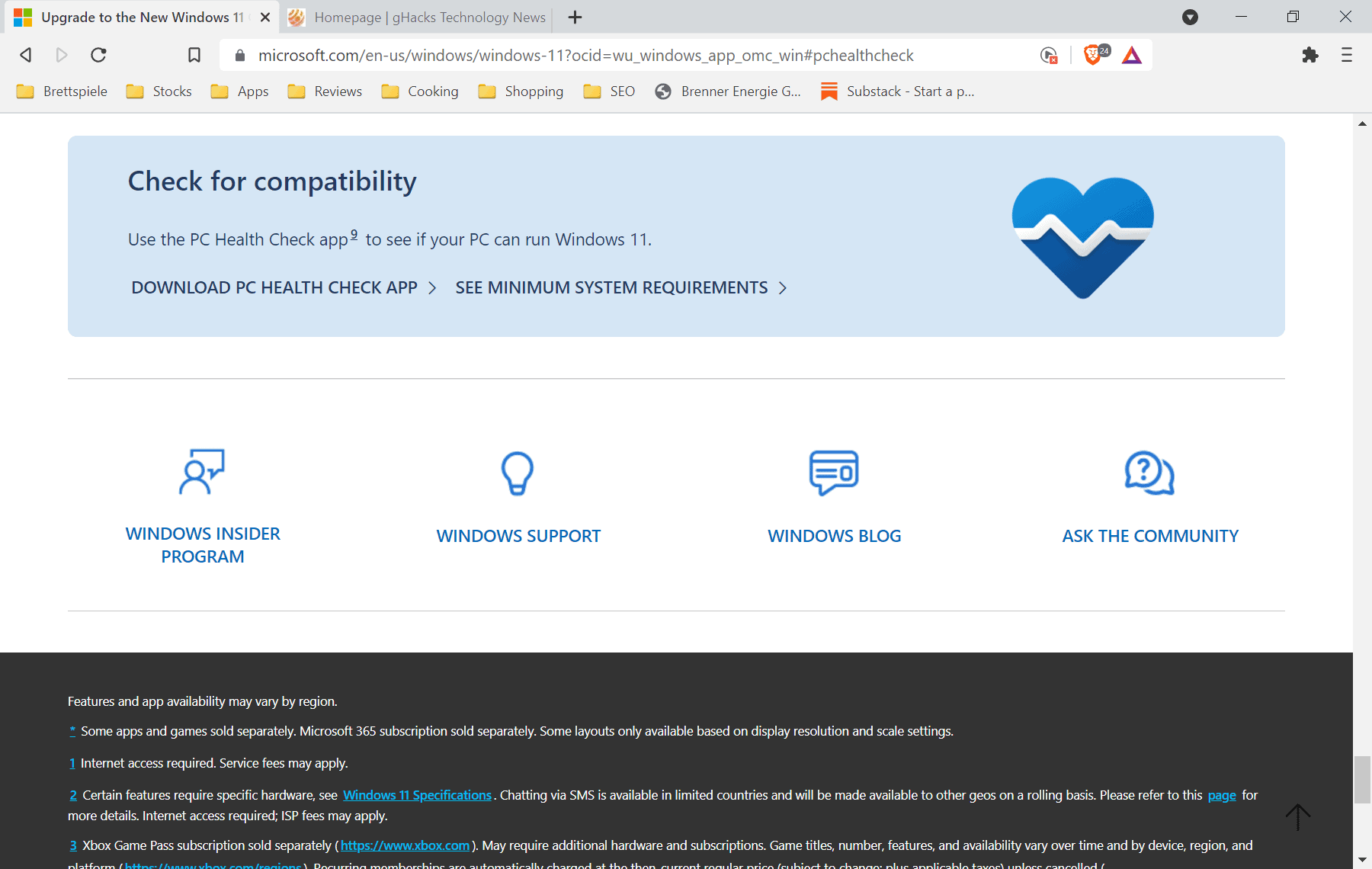This screenshot has width=1372, height=869.
Task: Open the Brenner Energie bookmark
Action: coord(728,91)
